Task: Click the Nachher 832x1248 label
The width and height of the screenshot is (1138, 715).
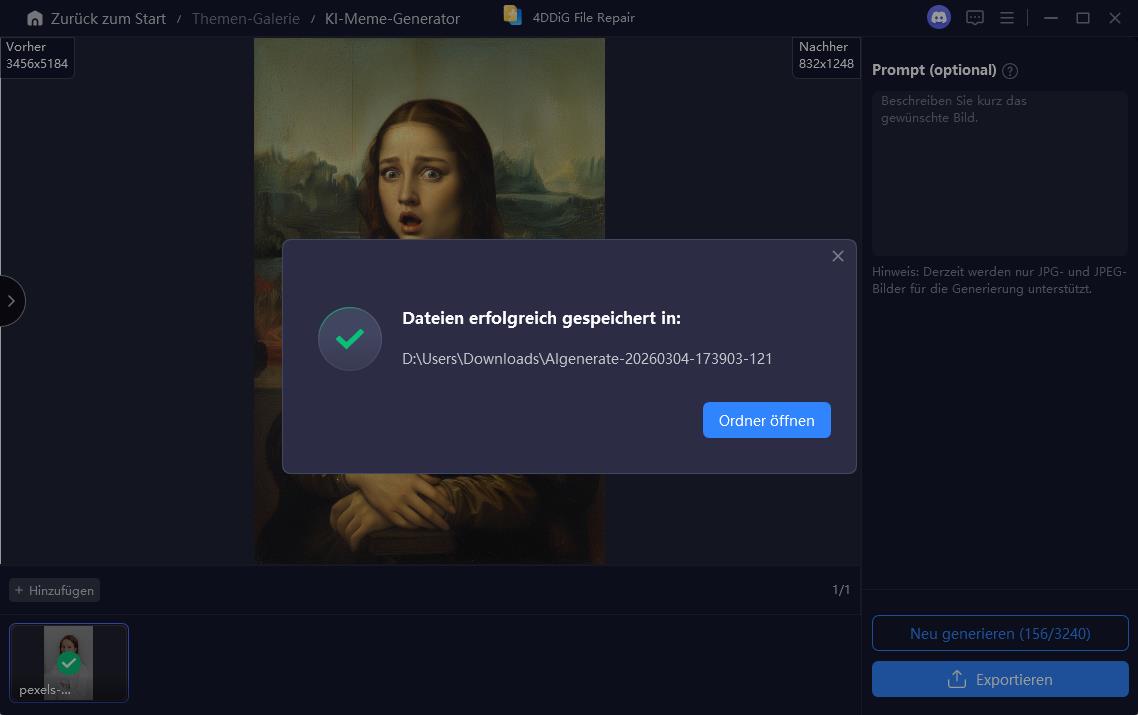Action: tap(826, 55)
